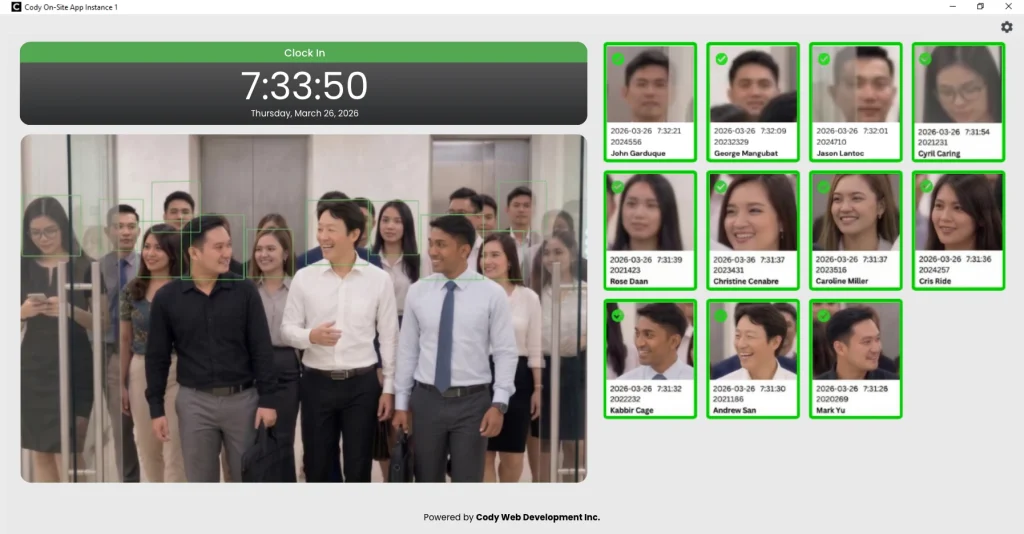This screenshot has width=1024, height=534.
Task: Select Christine Cenabre's face thumbnail
Action: point(752,213)
